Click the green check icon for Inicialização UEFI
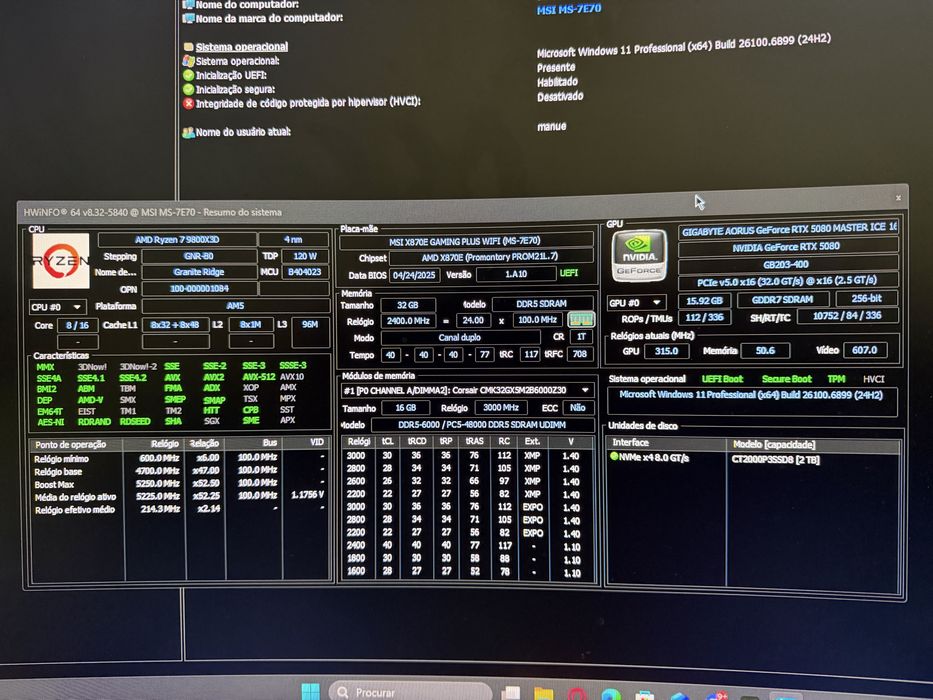This screenshot has height=700, width=933. pos(189,76)
